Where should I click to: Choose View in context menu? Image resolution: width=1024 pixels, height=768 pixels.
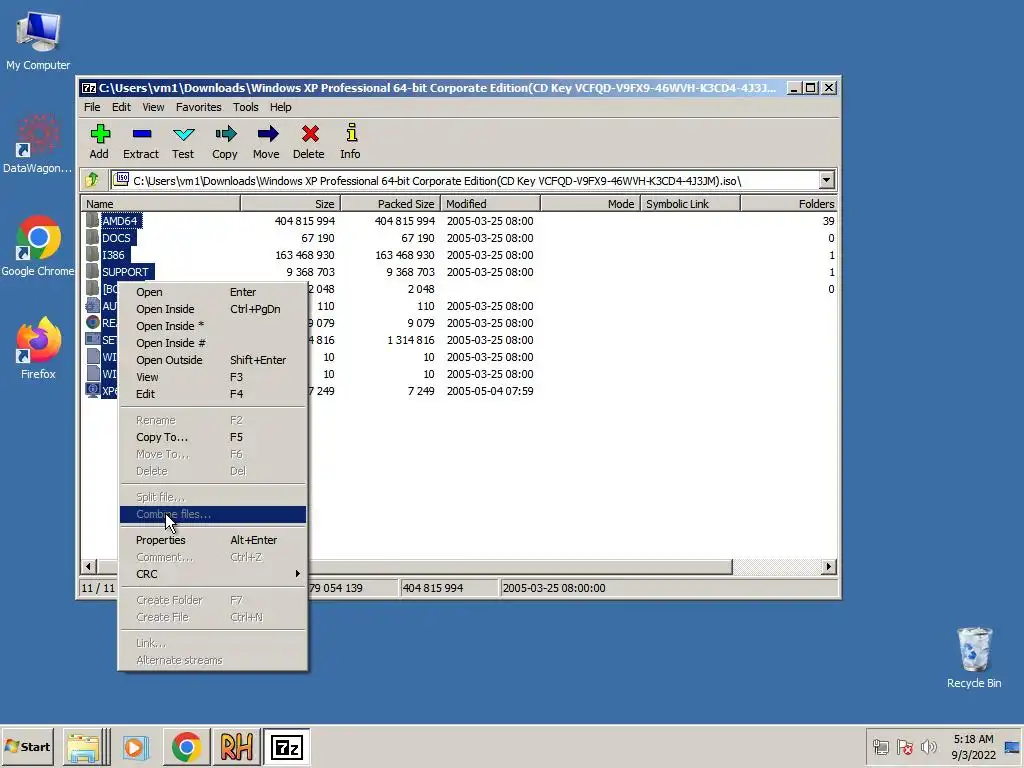(x=213, y=377)
